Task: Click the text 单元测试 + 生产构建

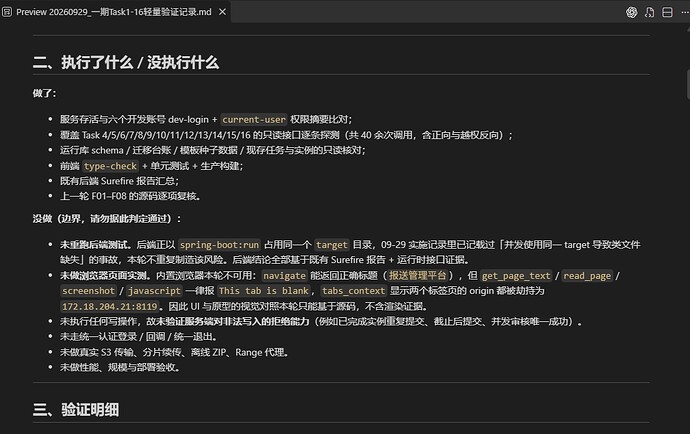Action: click(x=197, y=166)
